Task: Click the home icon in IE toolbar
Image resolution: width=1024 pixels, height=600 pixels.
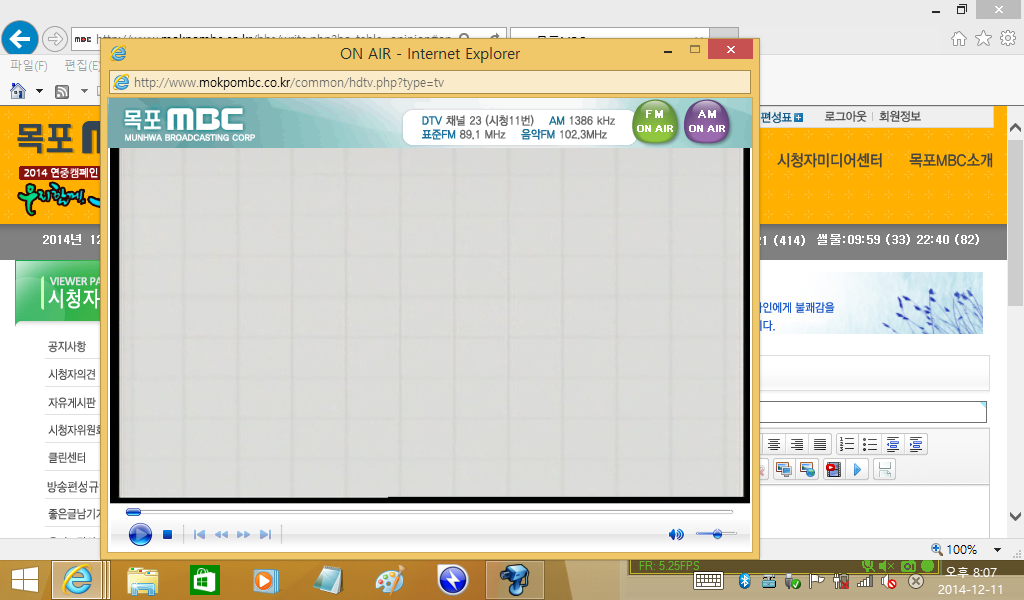Action: pos(18,91)
